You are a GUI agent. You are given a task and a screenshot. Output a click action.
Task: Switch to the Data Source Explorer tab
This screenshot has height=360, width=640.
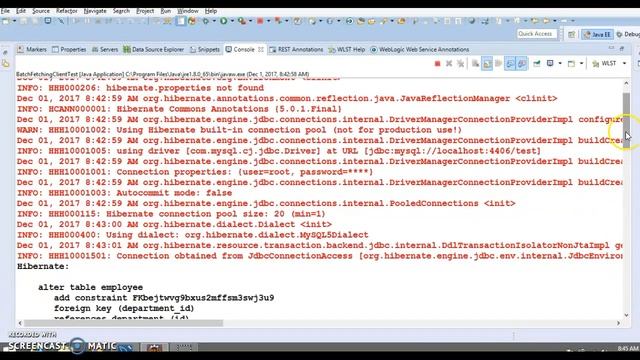(x=153, y=49)
